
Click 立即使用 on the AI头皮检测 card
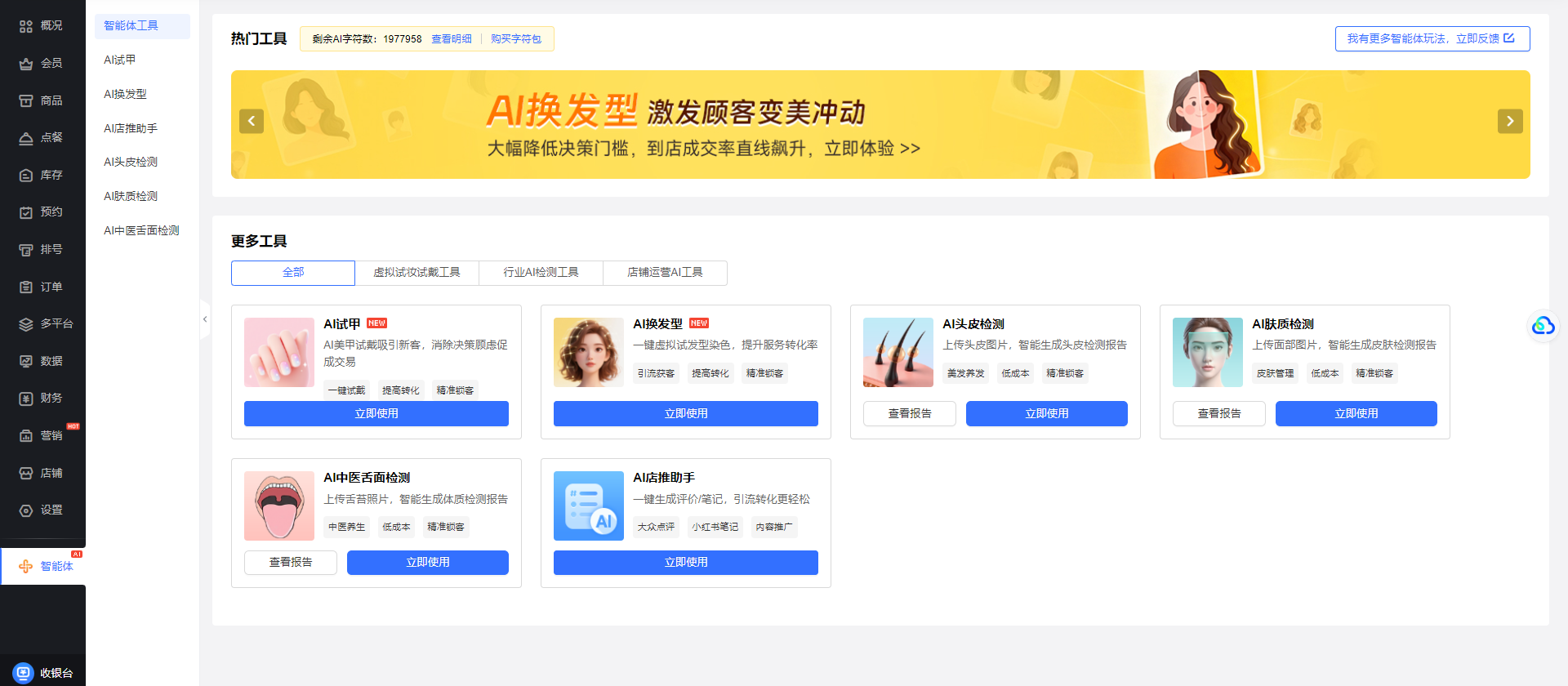[x=1047, y=414]
